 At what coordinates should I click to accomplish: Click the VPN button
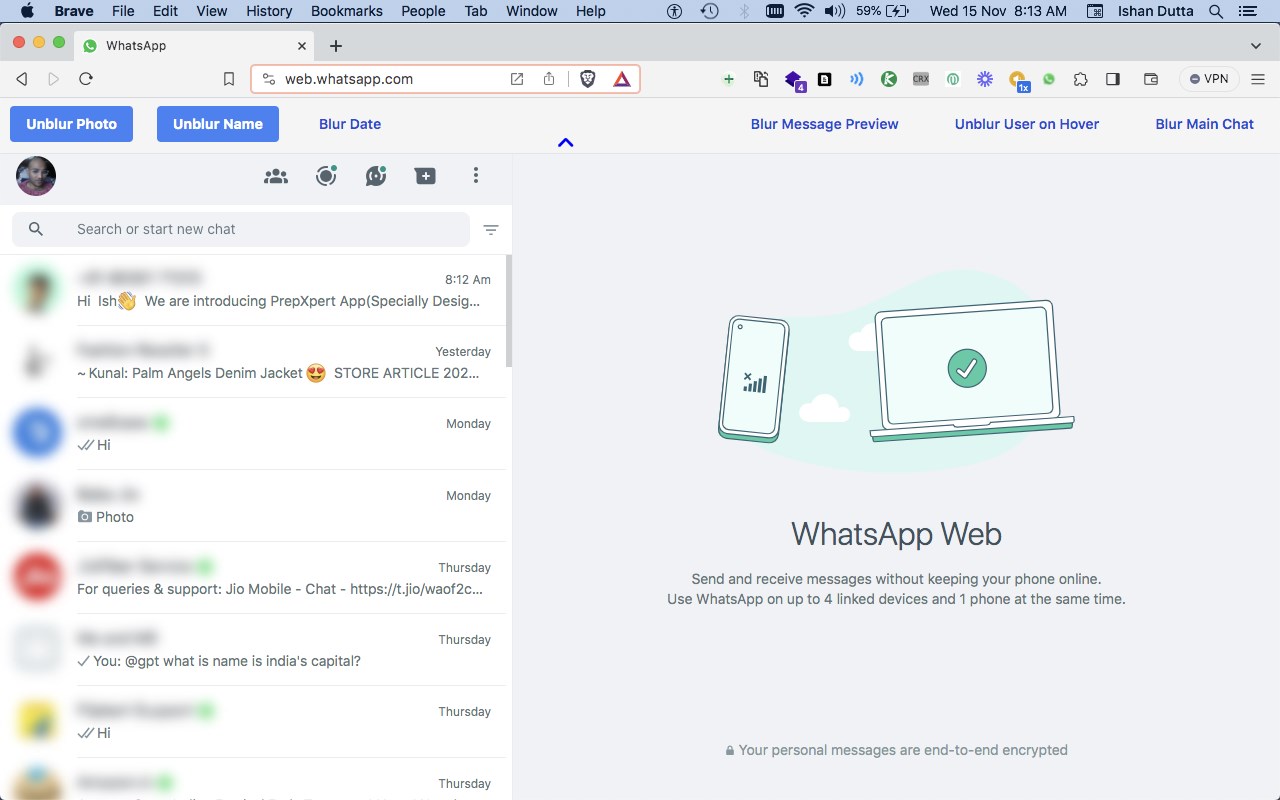(1209, 79)
